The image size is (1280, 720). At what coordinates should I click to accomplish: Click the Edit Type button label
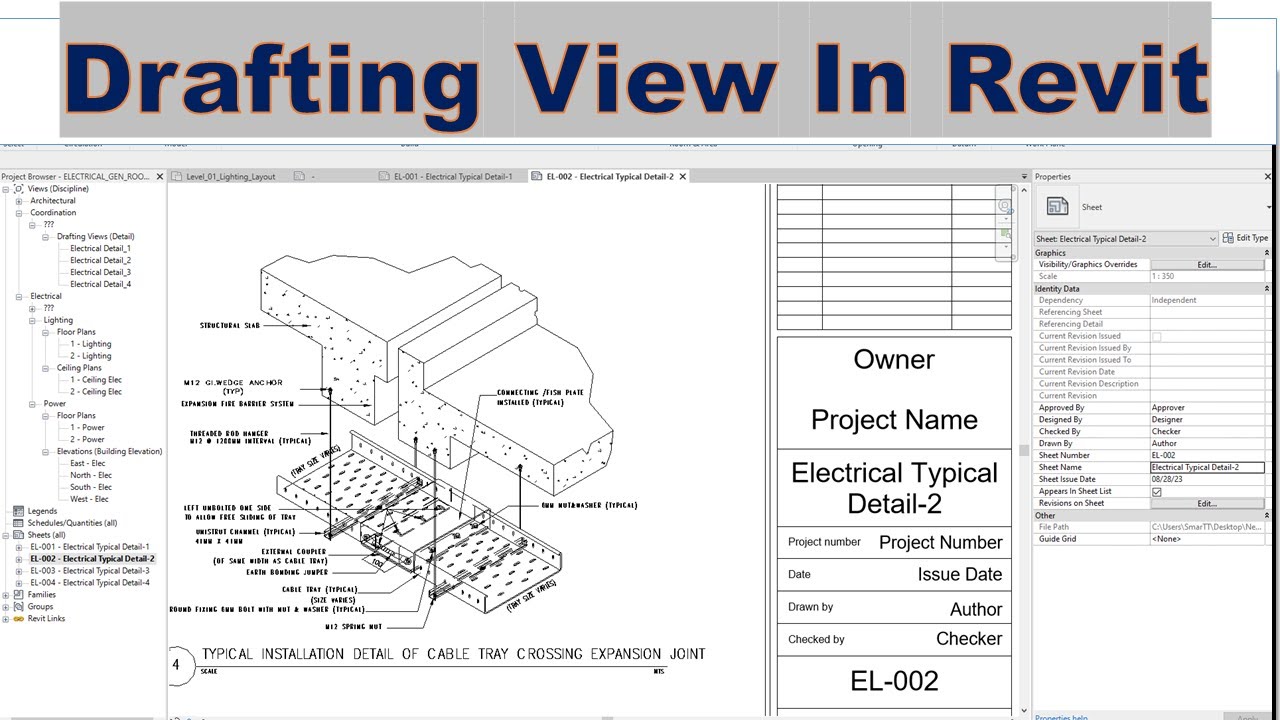pos(1252,238)
